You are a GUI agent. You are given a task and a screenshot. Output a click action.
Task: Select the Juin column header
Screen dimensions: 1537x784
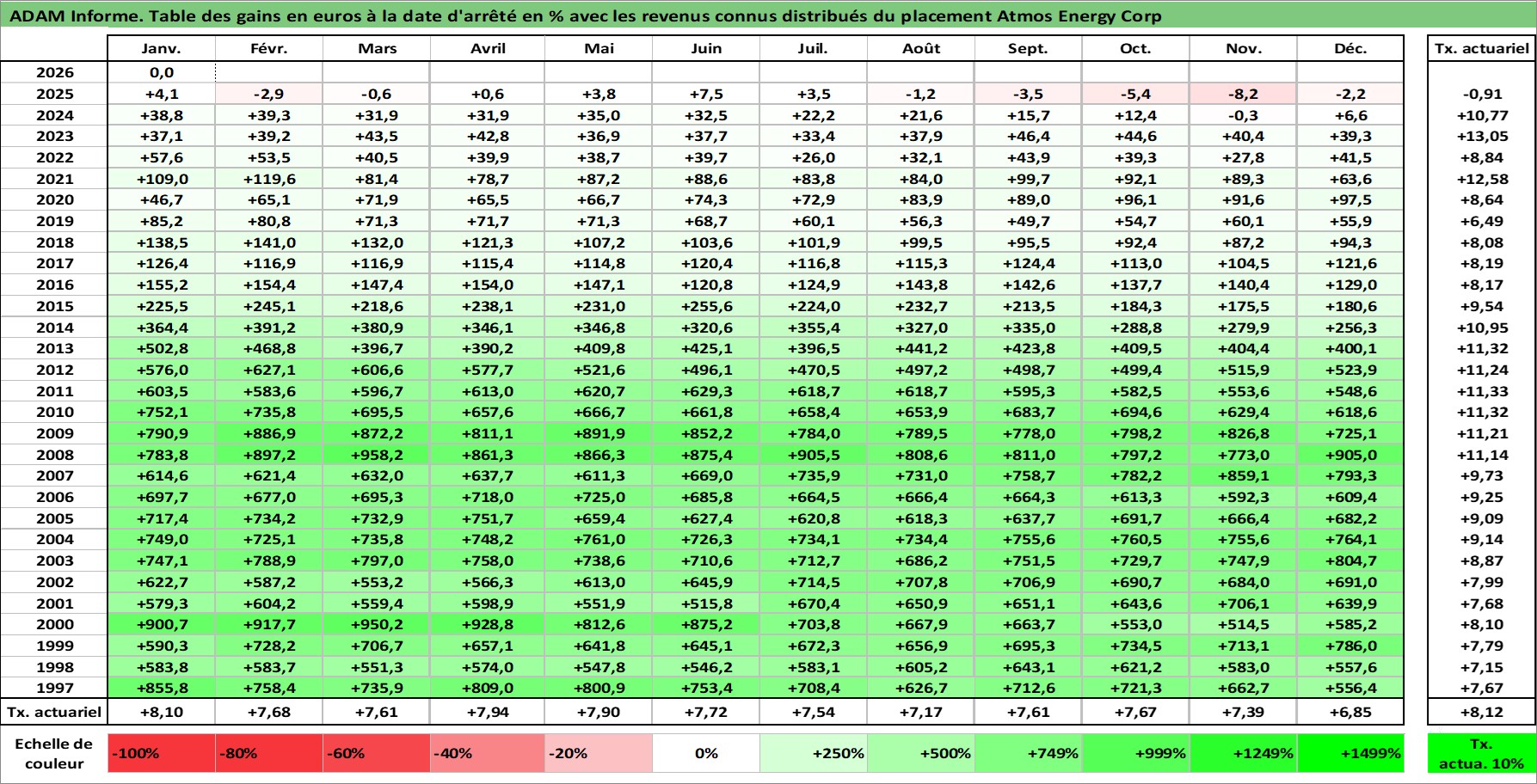pyautogui.click(x=706, y=49)
